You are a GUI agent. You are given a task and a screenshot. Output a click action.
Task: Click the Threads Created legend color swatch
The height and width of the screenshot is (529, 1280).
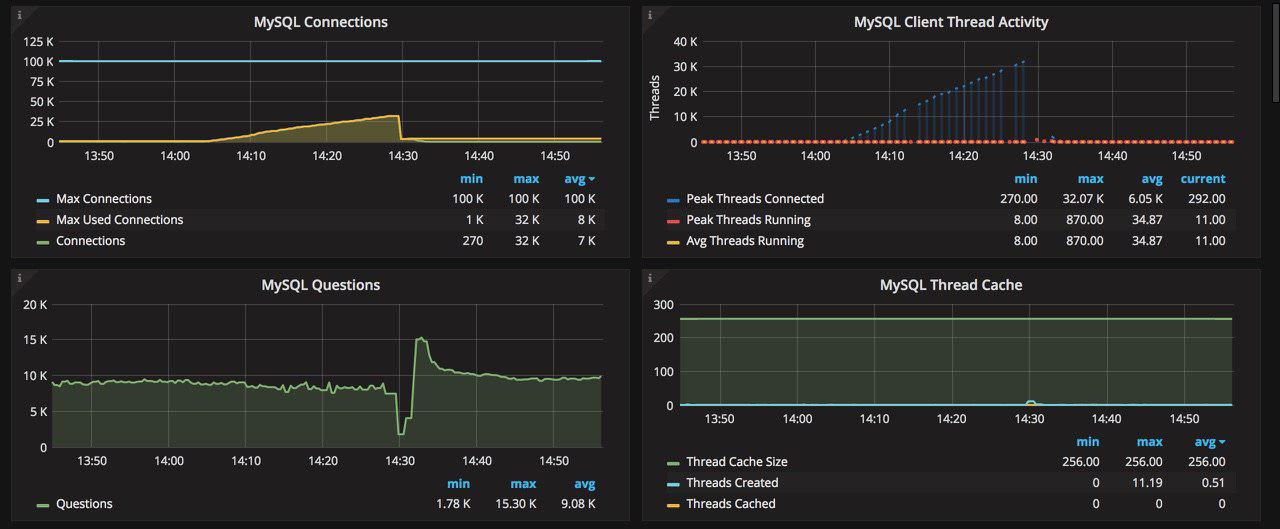click(673, 484)
